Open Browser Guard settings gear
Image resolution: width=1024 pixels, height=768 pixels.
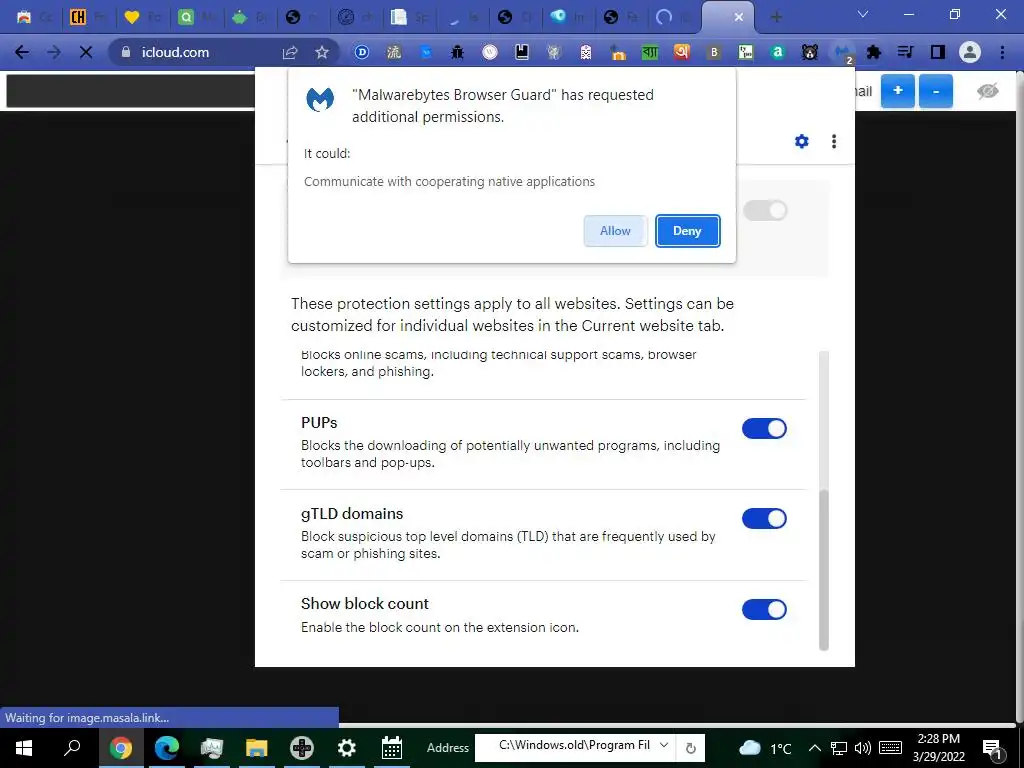coord(801,141)
